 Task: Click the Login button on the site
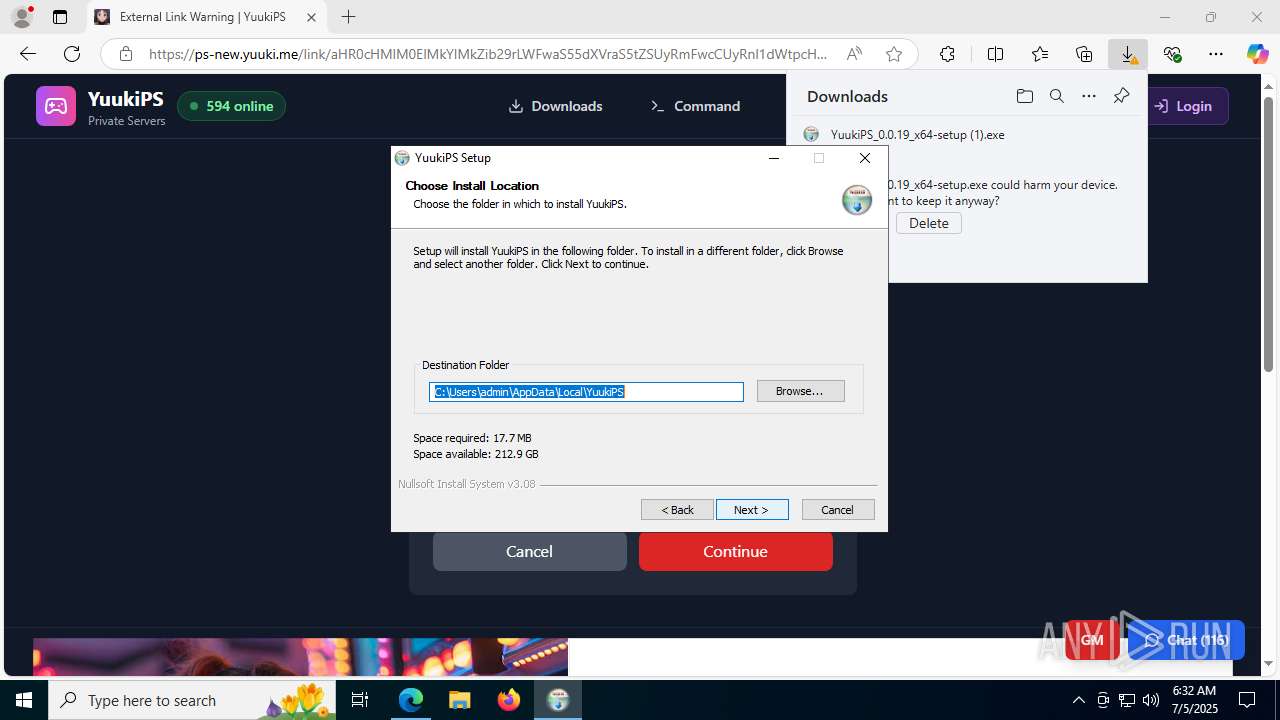(x=1183, y=106)
